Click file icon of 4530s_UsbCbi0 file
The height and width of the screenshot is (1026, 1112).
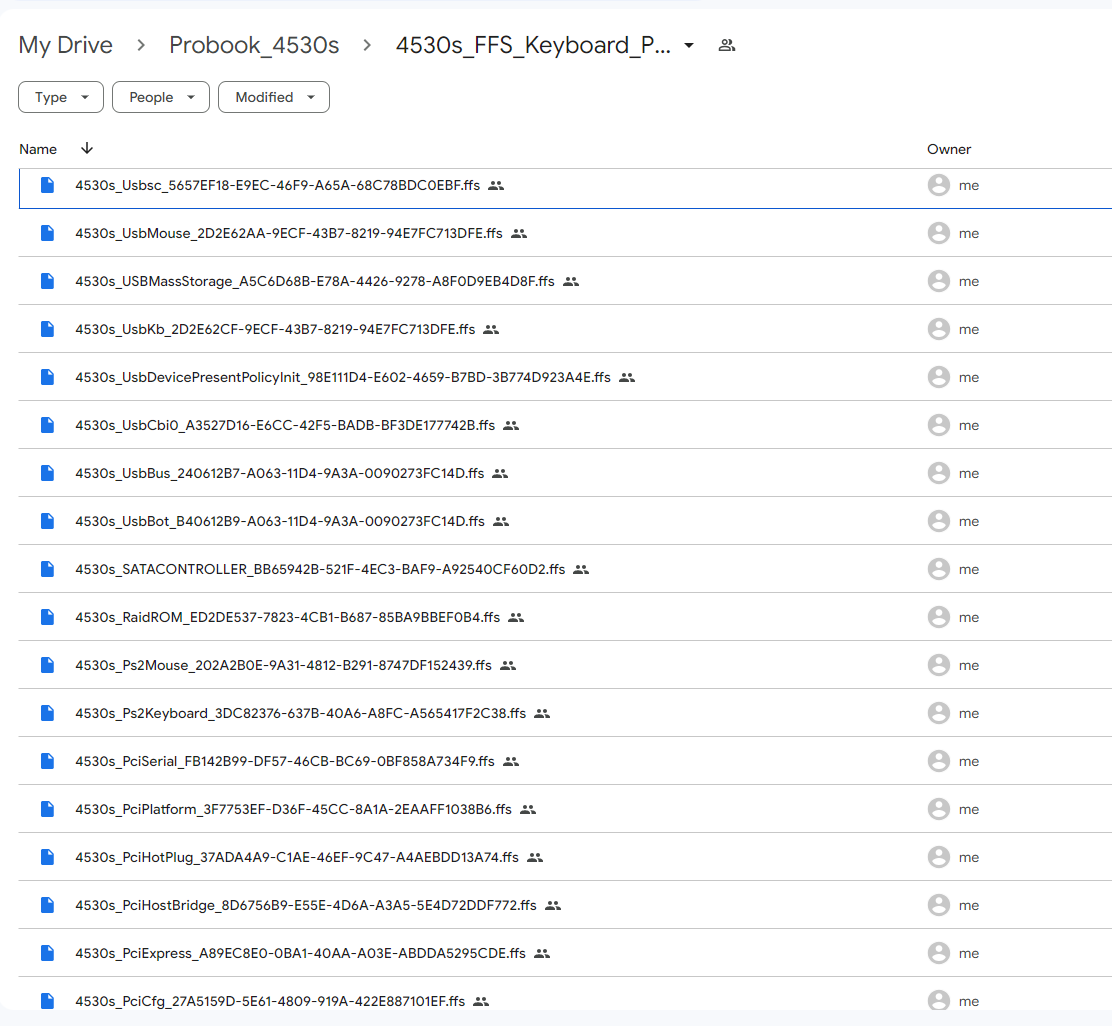(48, 425)
